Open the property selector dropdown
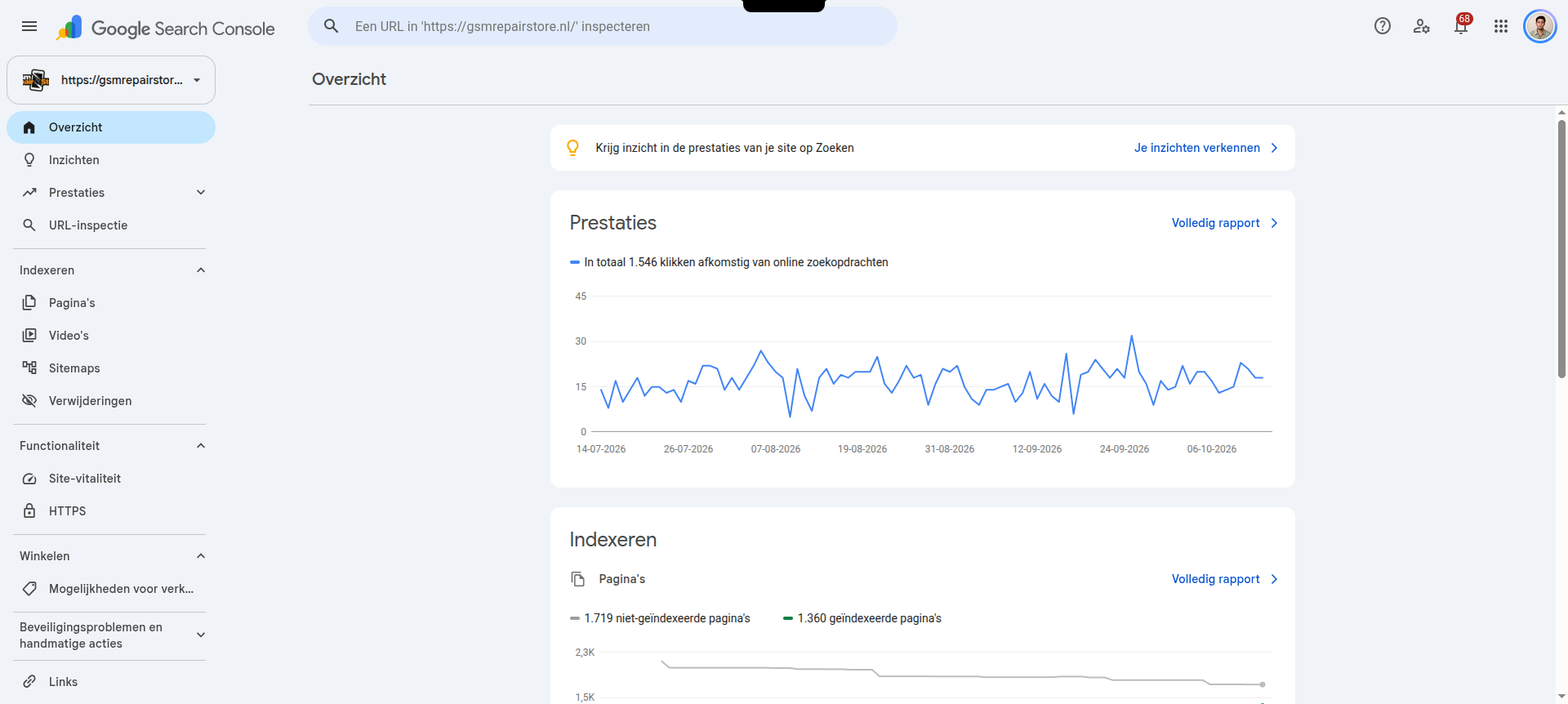Viewport: 1568px width, 704px height. [x=111, y=80]
